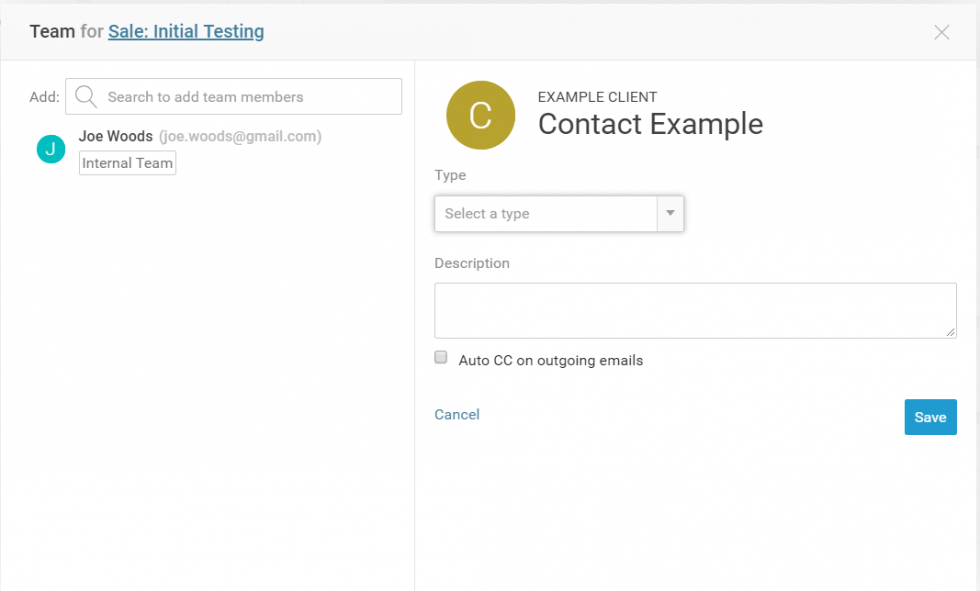Click Joe Woods' teal J avatar
Viewport: 980px width, 591px height.
[x=51, y=149]
